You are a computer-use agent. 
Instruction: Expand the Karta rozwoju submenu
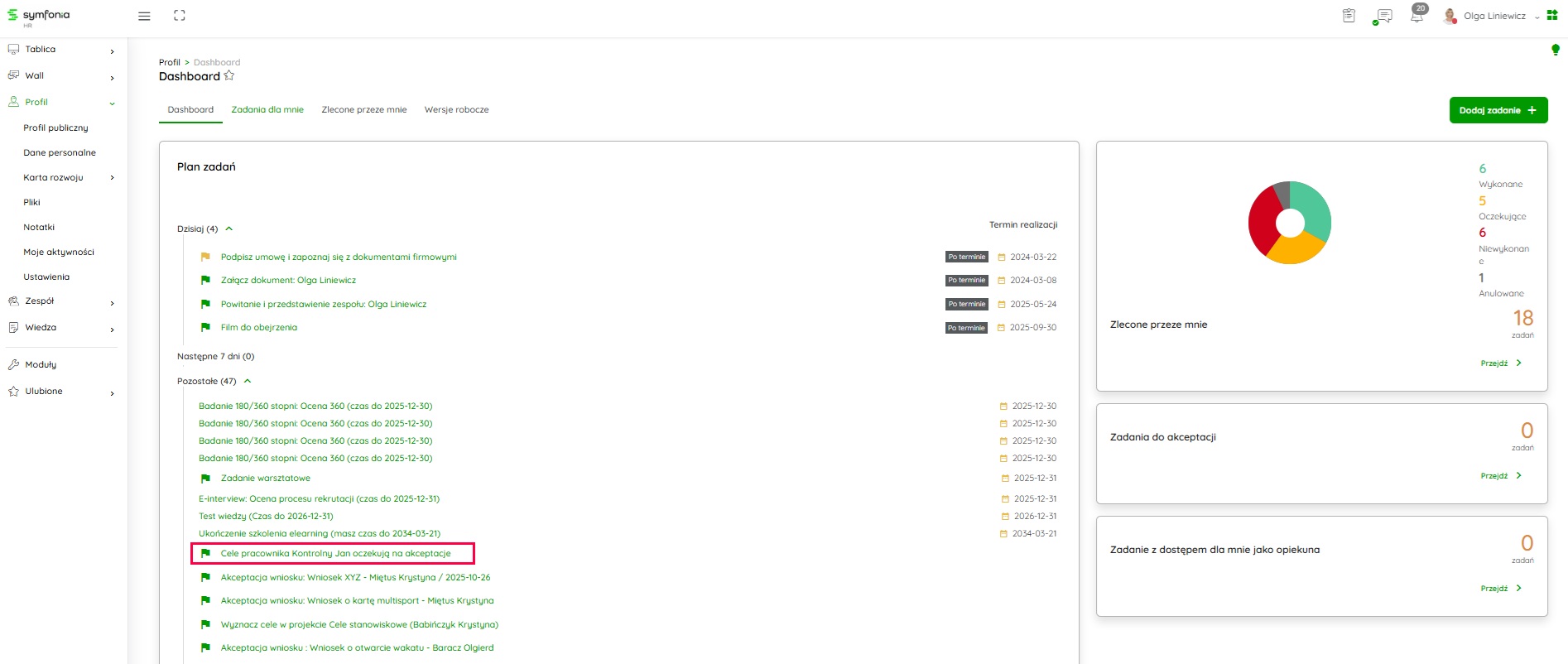coord(112,178)
